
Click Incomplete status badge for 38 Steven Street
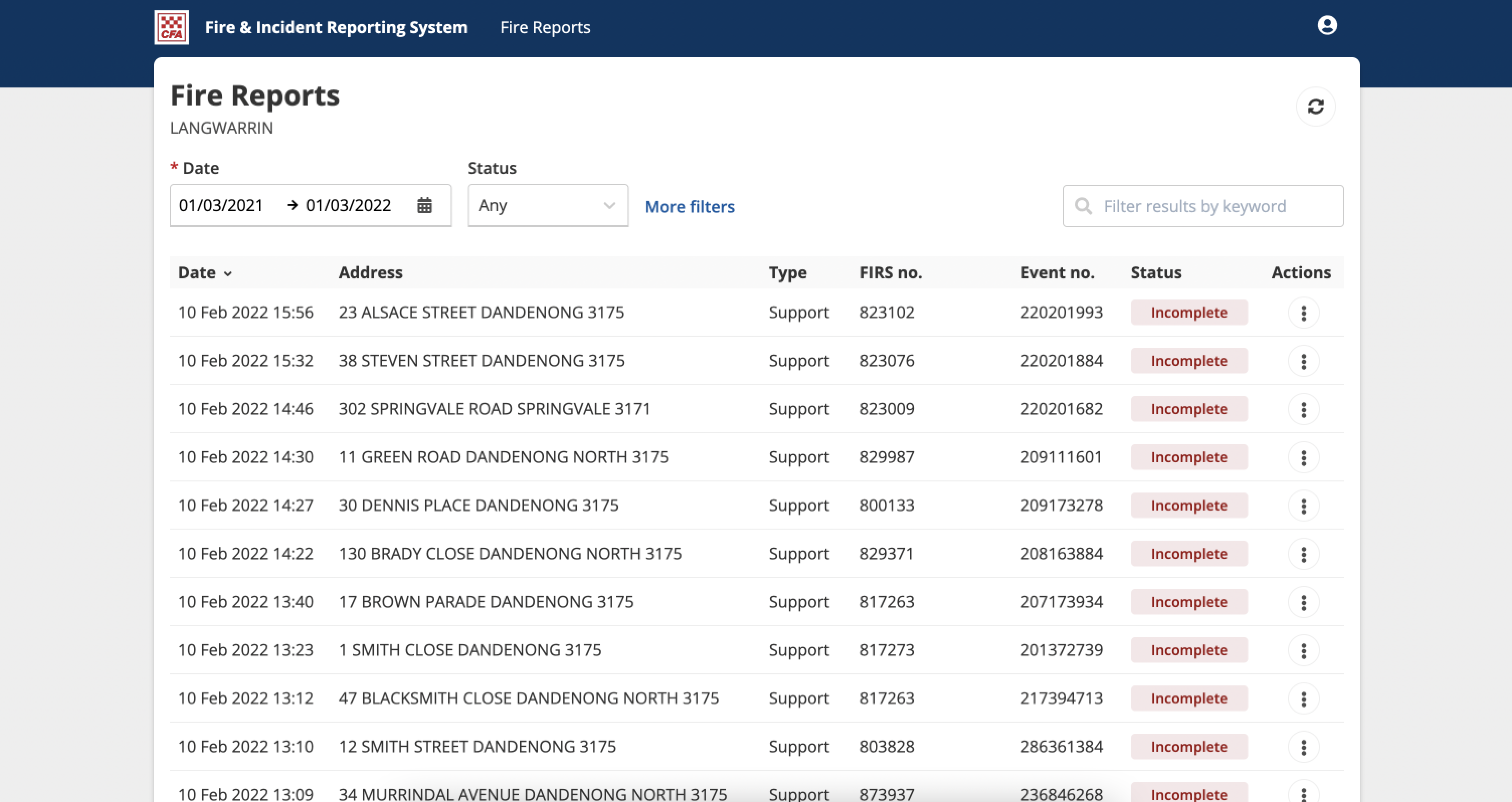pos(1189,361)
